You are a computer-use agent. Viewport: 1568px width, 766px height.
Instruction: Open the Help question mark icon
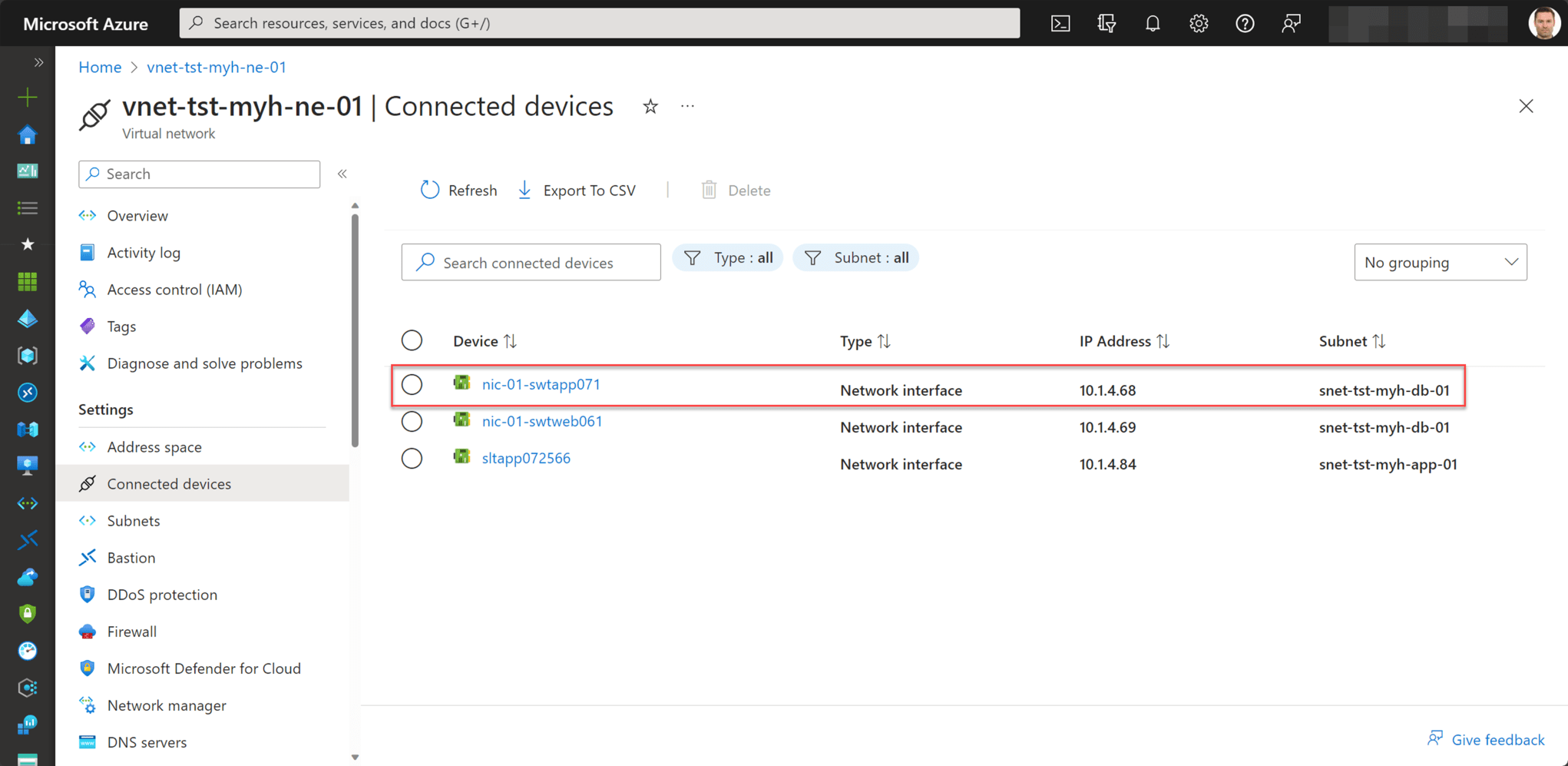click(x=1245, y=23)
